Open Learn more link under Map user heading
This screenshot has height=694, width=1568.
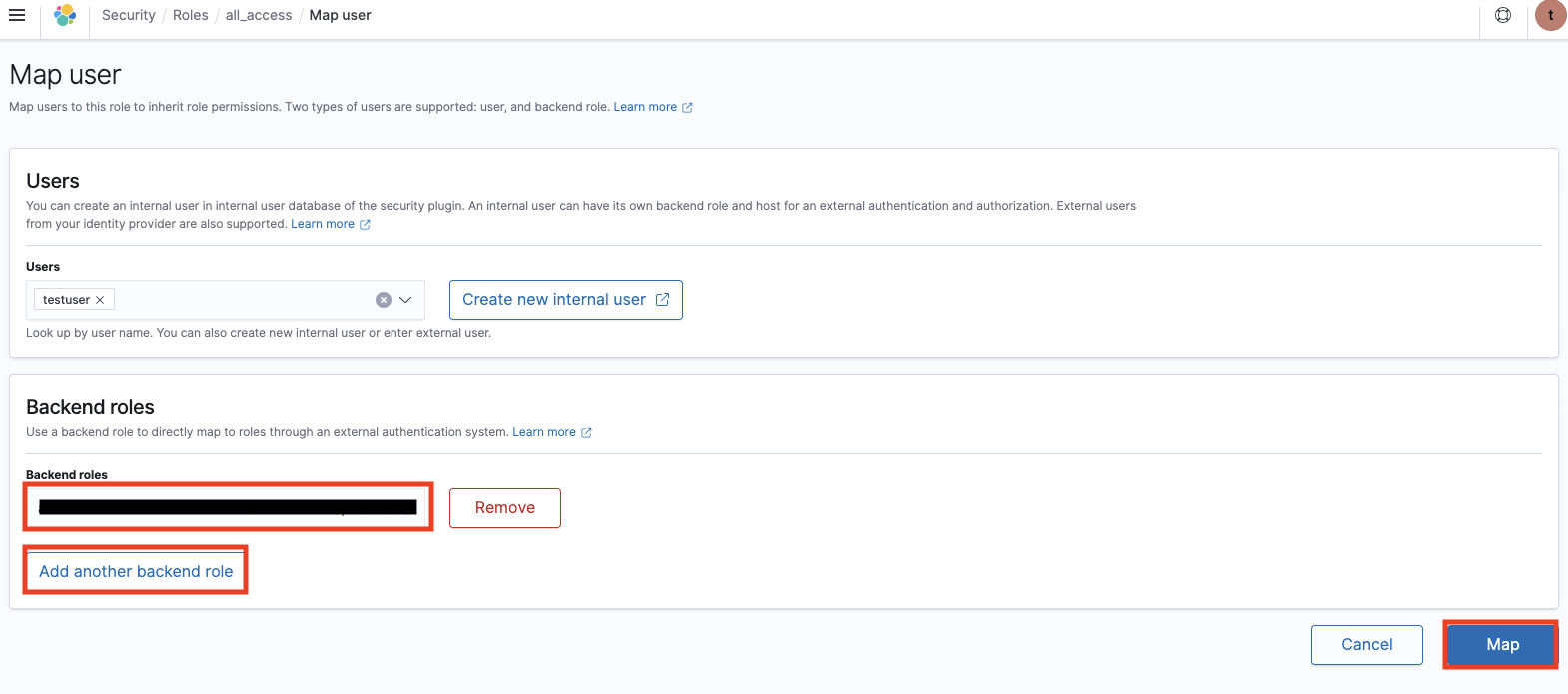tap(653, 107)
